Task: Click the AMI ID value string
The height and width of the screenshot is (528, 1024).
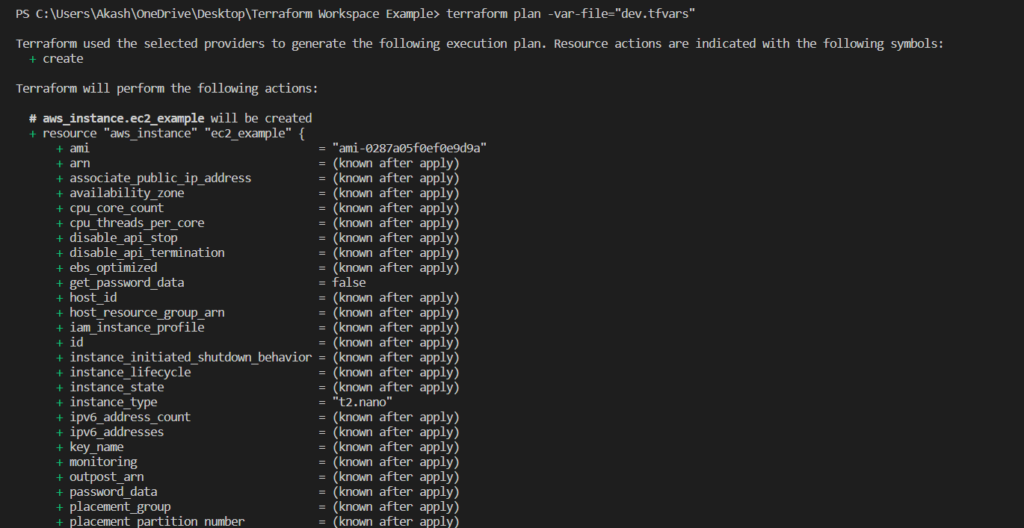Action: [409, 148]
